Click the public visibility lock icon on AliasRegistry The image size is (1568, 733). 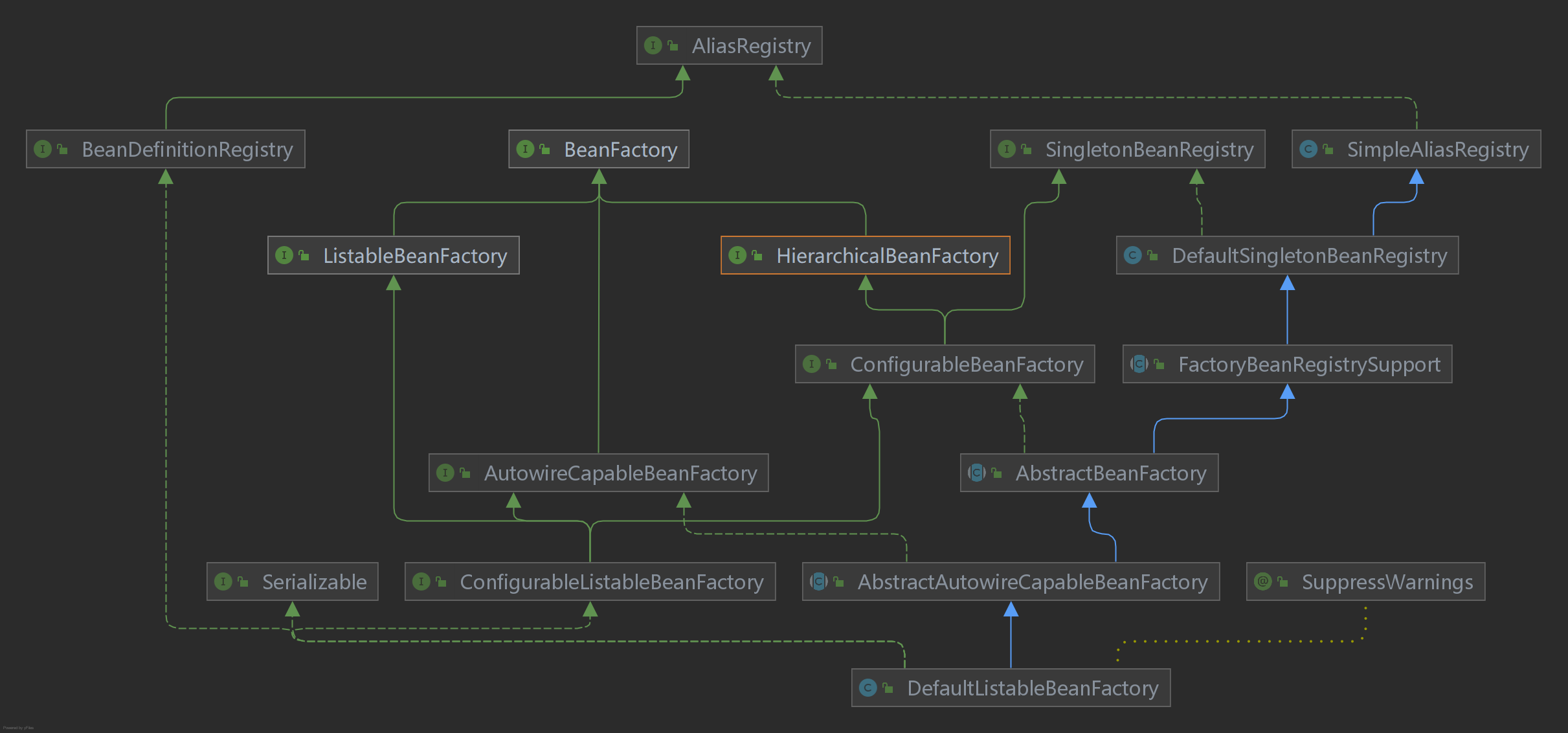(x=673, y=45)
